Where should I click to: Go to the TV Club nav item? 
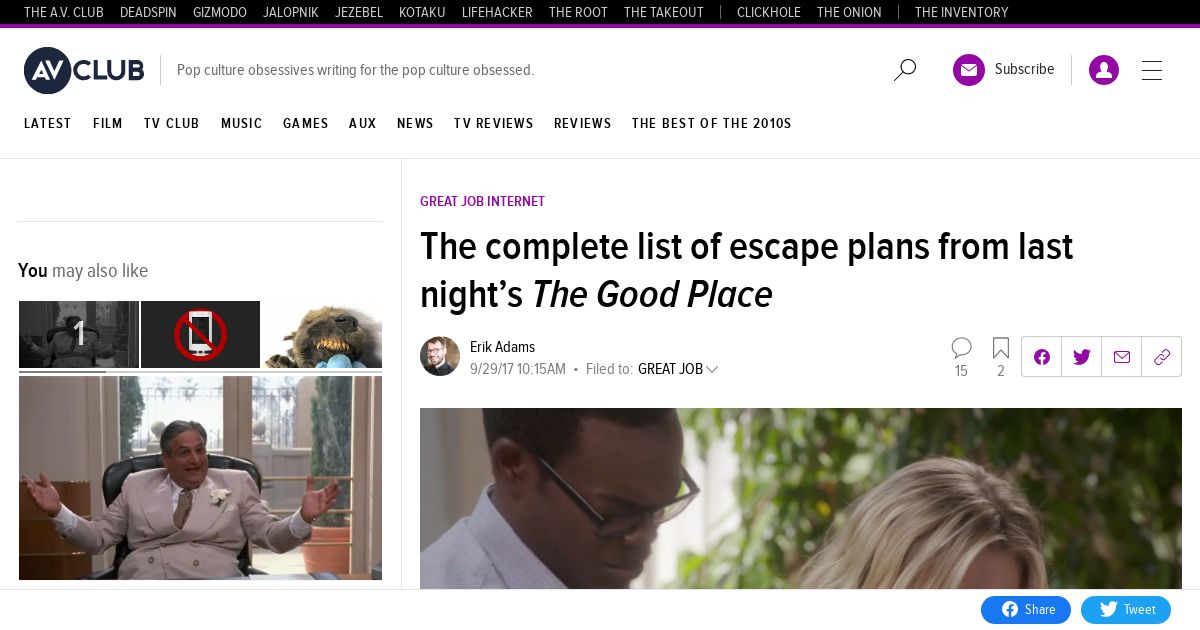coord(172,124)
